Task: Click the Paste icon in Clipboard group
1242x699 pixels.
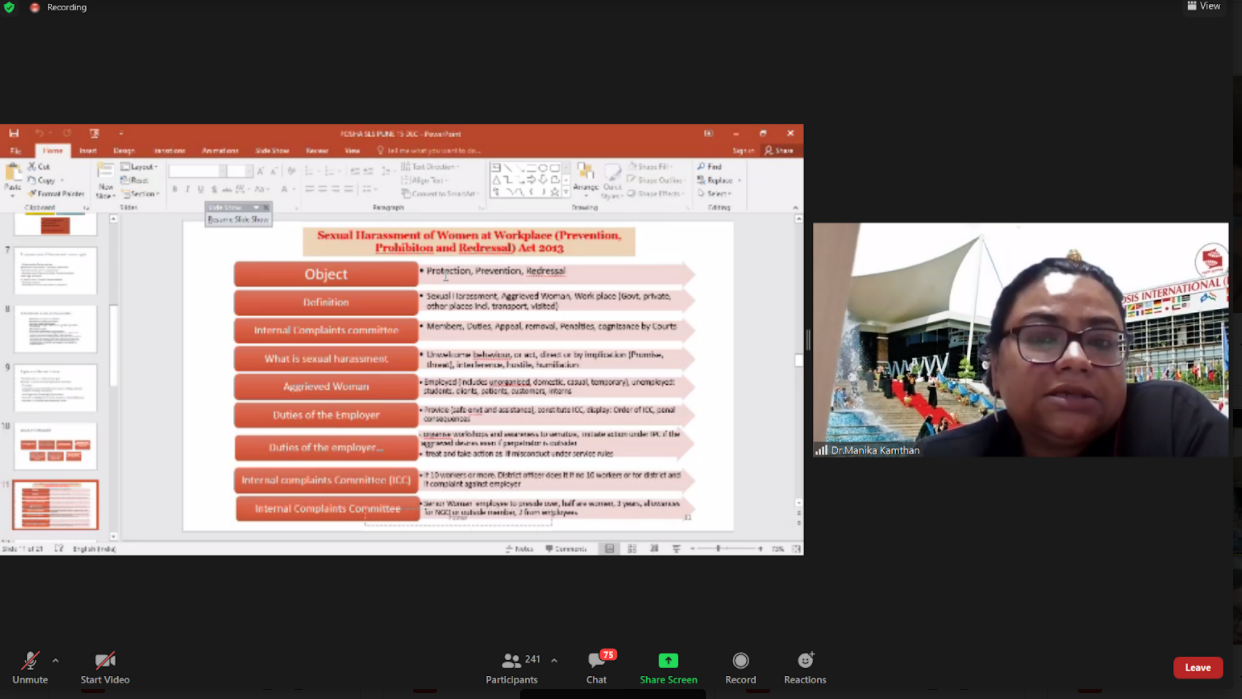Action: pyautogui.click(x=12, y=177)
